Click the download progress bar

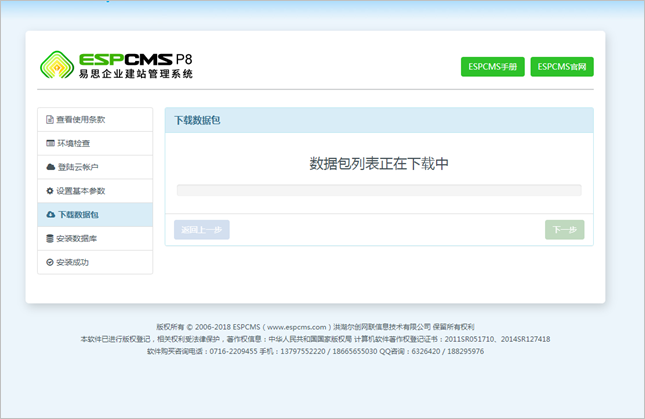379,190
